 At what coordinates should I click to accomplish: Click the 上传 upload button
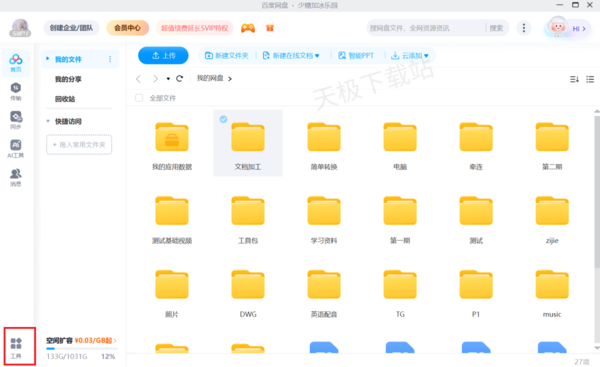(x=163, y=56)
